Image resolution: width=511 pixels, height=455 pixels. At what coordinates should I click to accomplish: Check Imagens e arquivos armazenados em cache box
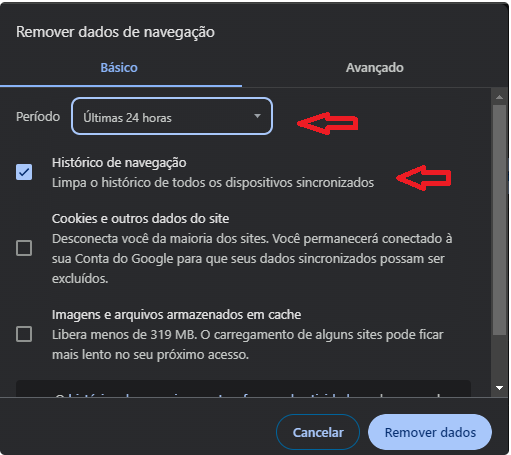coord(24,334)
